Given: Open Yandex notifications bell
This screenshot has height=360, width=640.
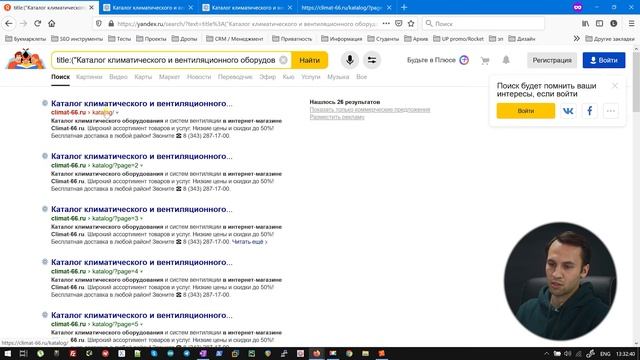Looking at the screenshot, I should (506, 60).
